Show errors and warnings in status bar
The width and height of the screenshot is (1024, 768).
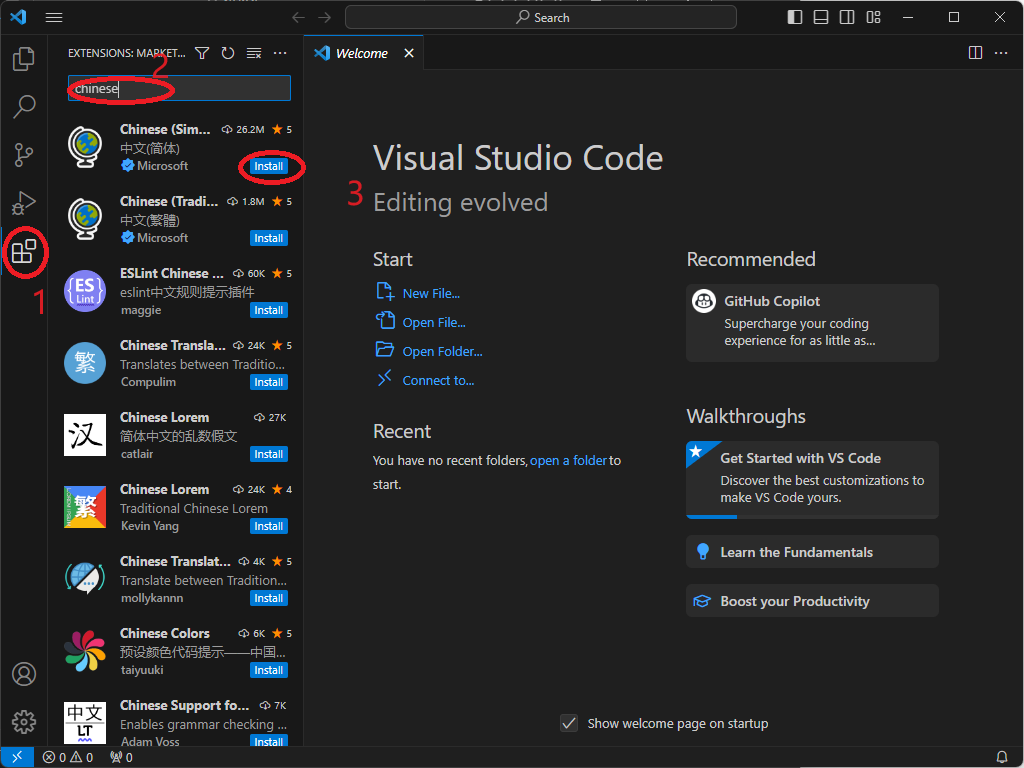(x=68, y=758)
